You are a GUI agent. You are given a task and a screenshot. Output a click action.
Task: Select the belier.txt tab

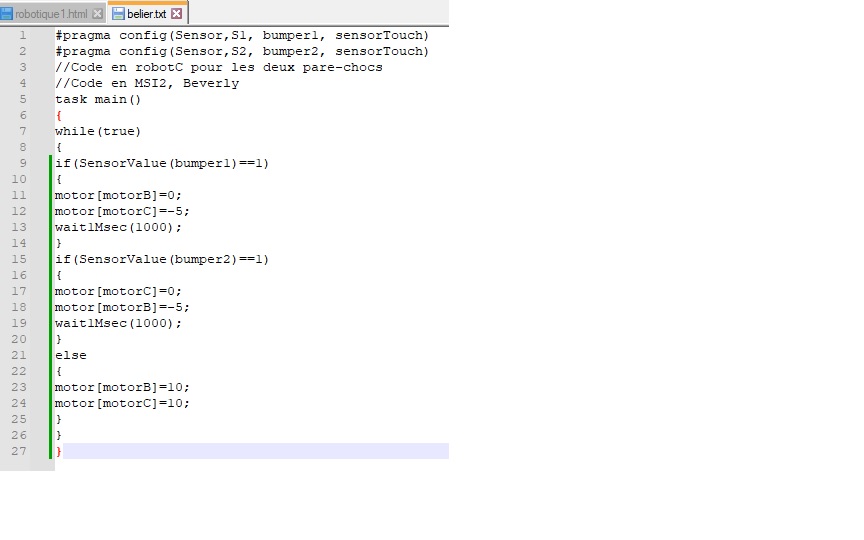click(x=147, y=14)
